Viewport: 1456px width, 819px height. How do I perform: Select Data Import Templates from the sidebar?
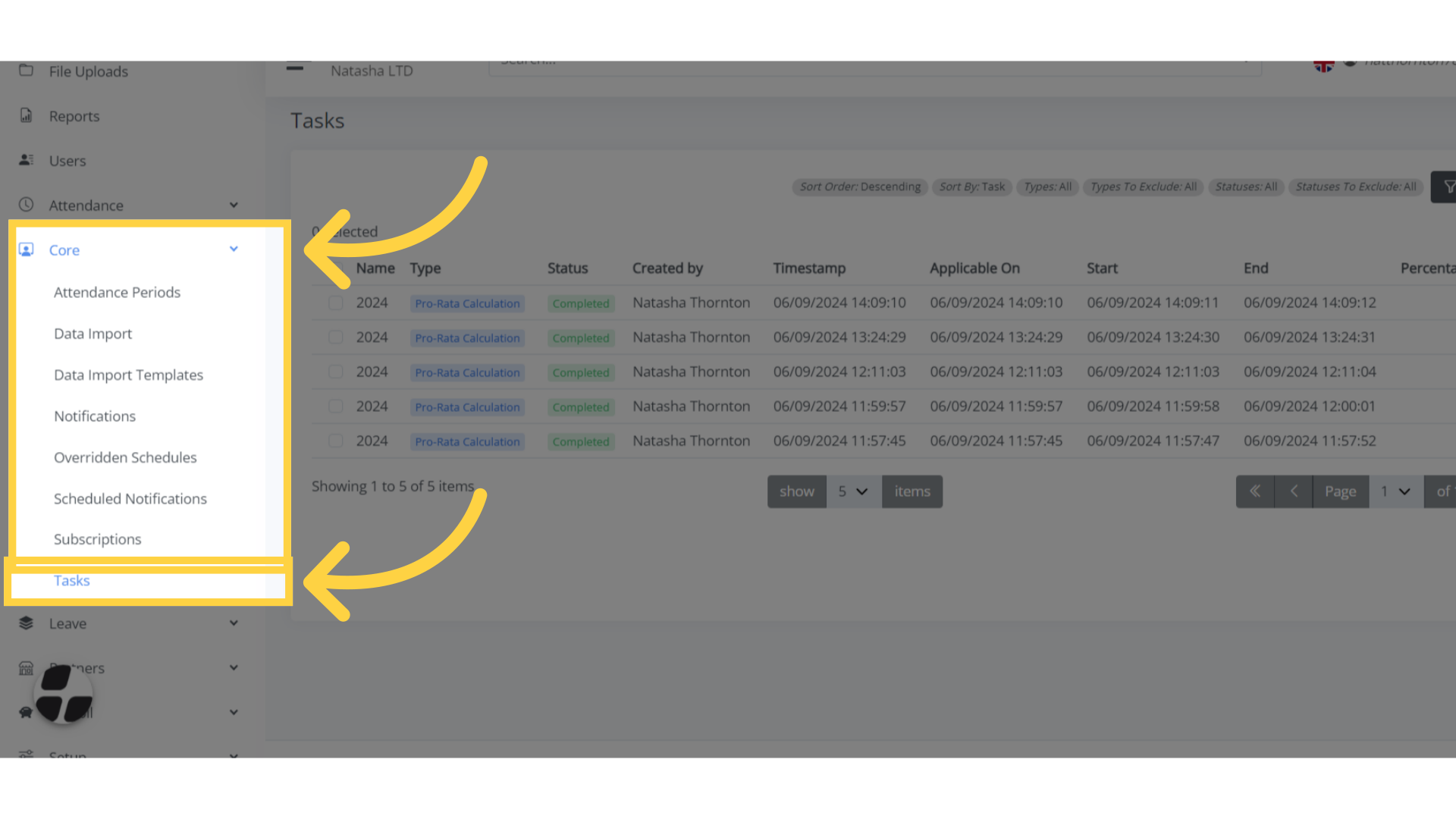[128, 375]
